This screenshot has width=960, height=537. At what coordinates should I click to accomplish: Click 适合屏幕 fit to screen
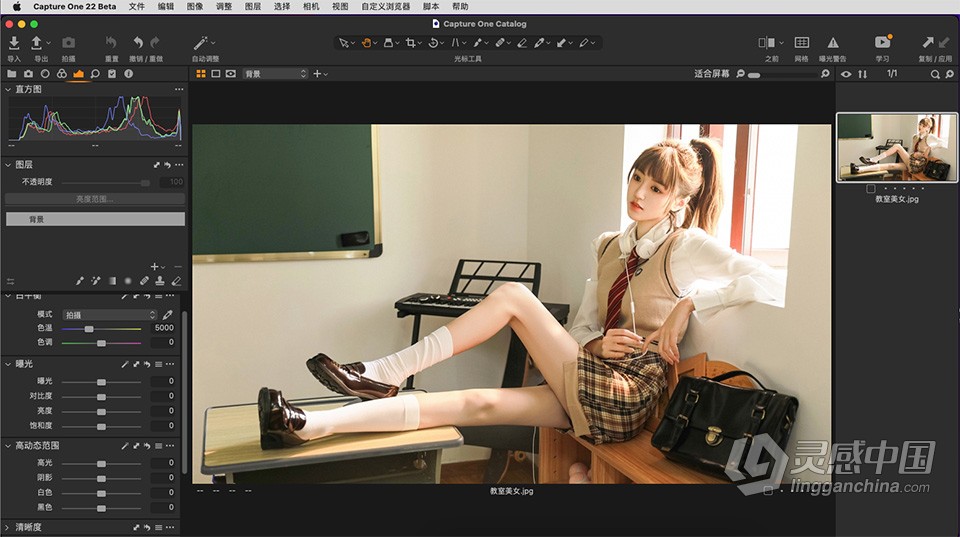coord(711,73)
